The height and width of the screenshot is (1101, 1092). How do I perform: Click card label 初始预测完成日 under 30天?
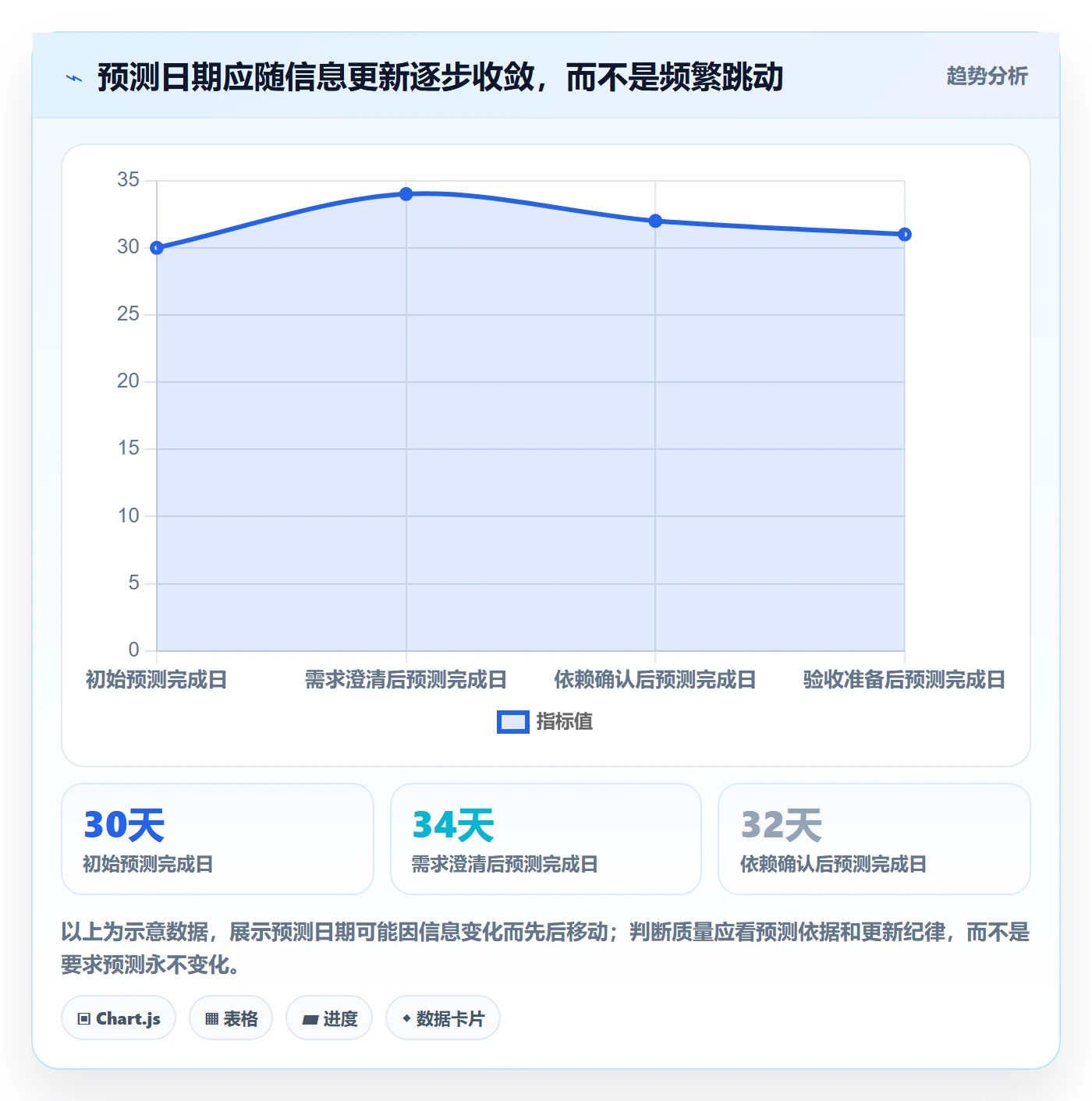coord(148,864)
